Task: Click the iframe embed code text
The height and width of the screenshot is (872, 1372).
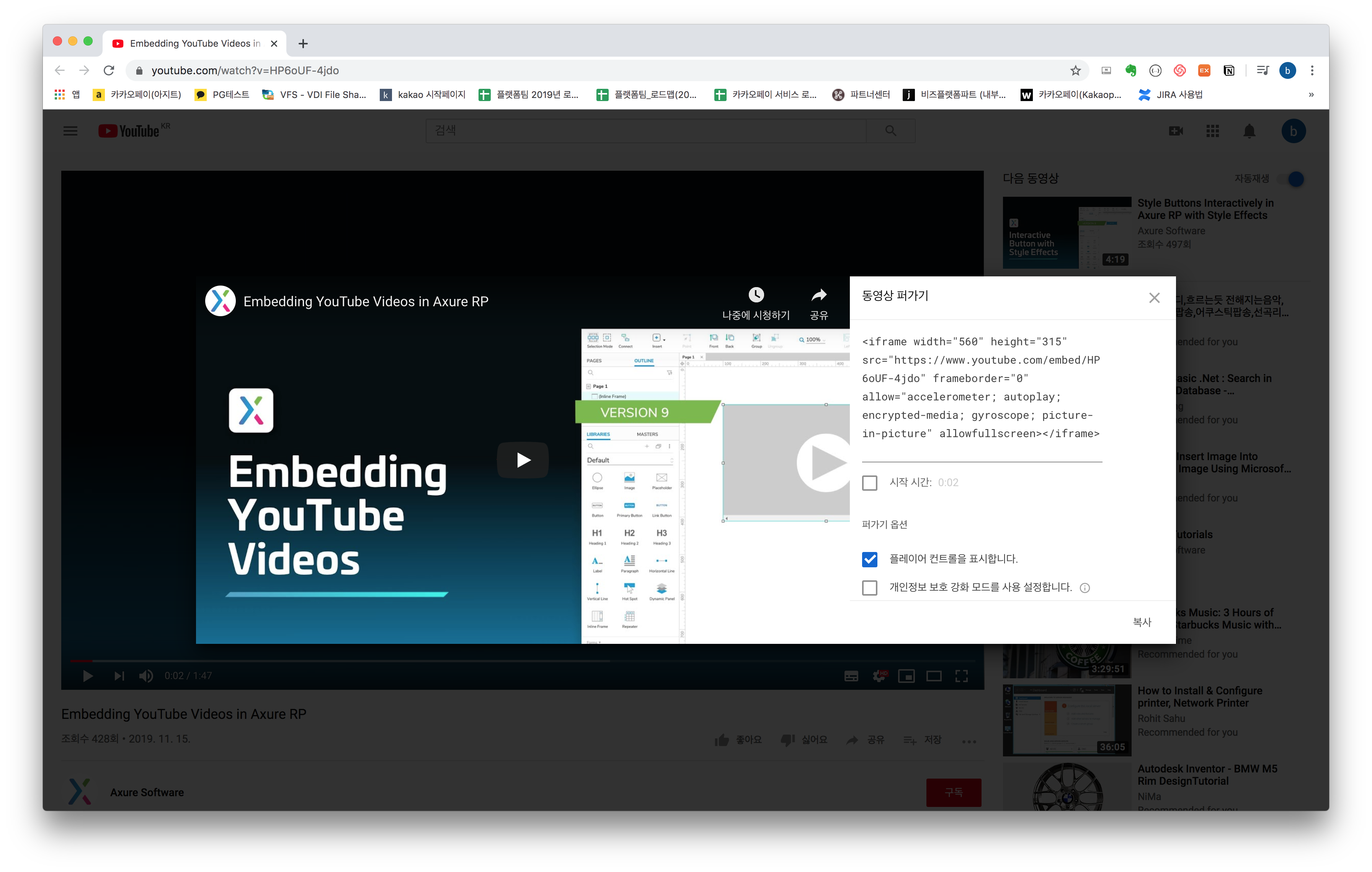Action: click(981, 388)
